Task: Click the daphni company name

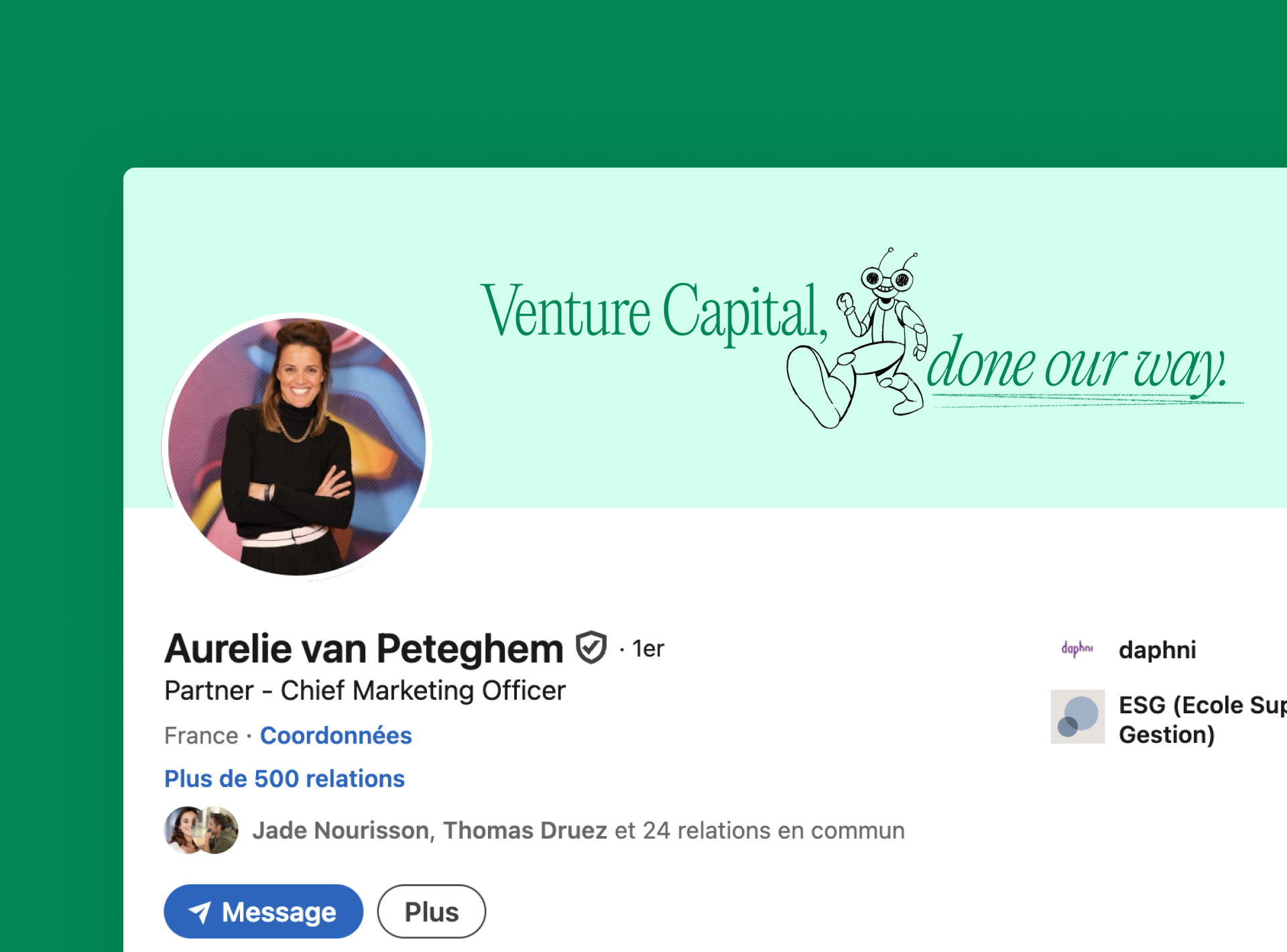Action: 1158,649
